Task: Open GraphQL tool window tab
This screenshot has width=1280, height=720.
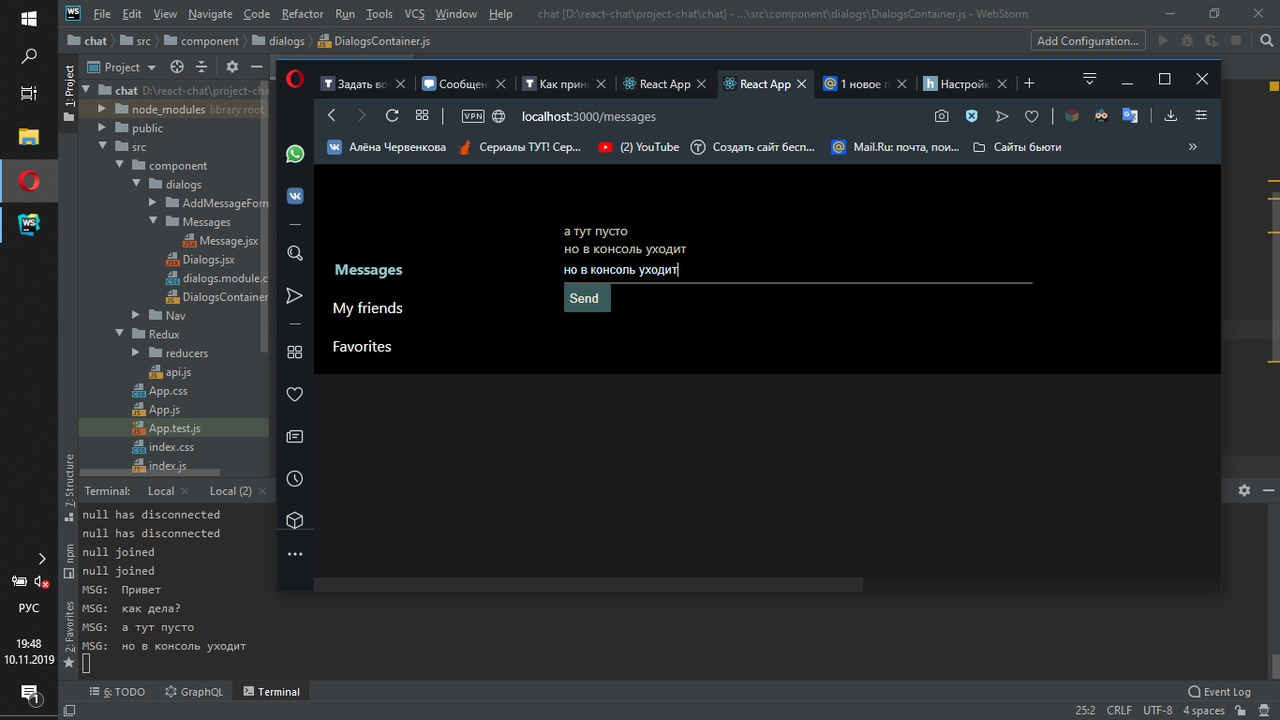Action: pyautogui.click(x=194, y=692)
